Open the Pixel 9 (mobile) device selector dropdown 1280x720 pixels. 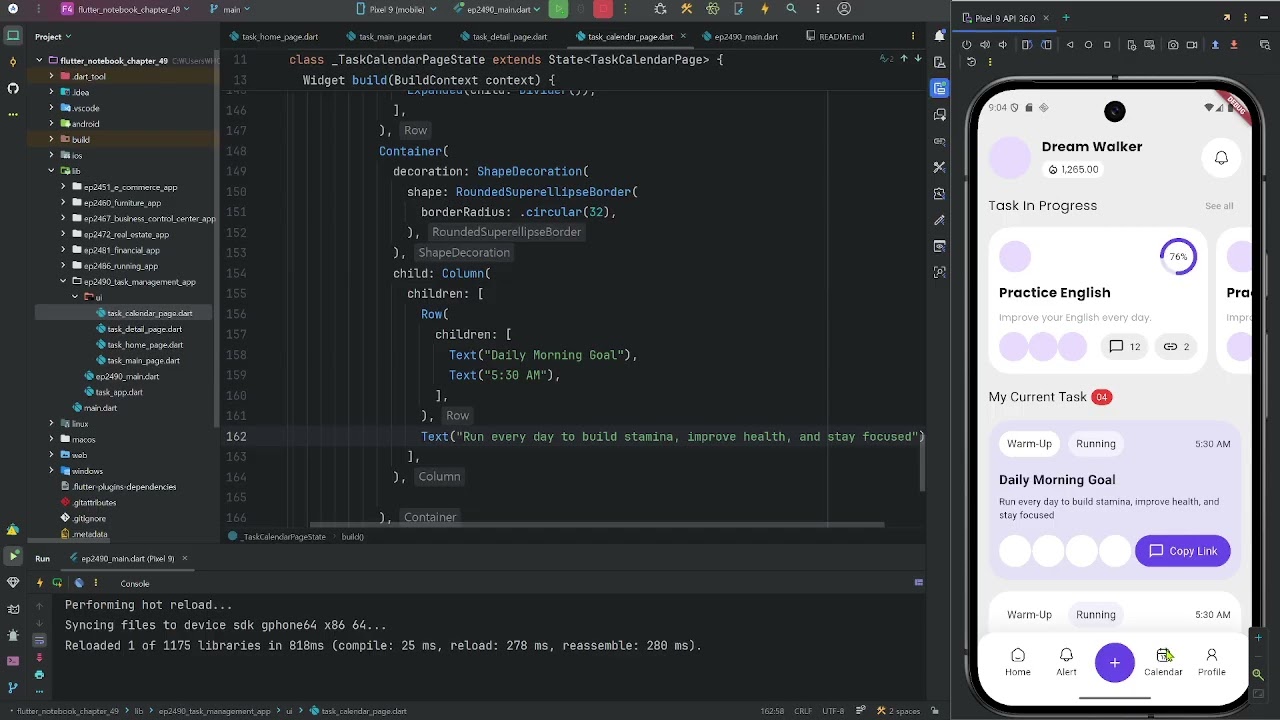[x=395, y=9]
